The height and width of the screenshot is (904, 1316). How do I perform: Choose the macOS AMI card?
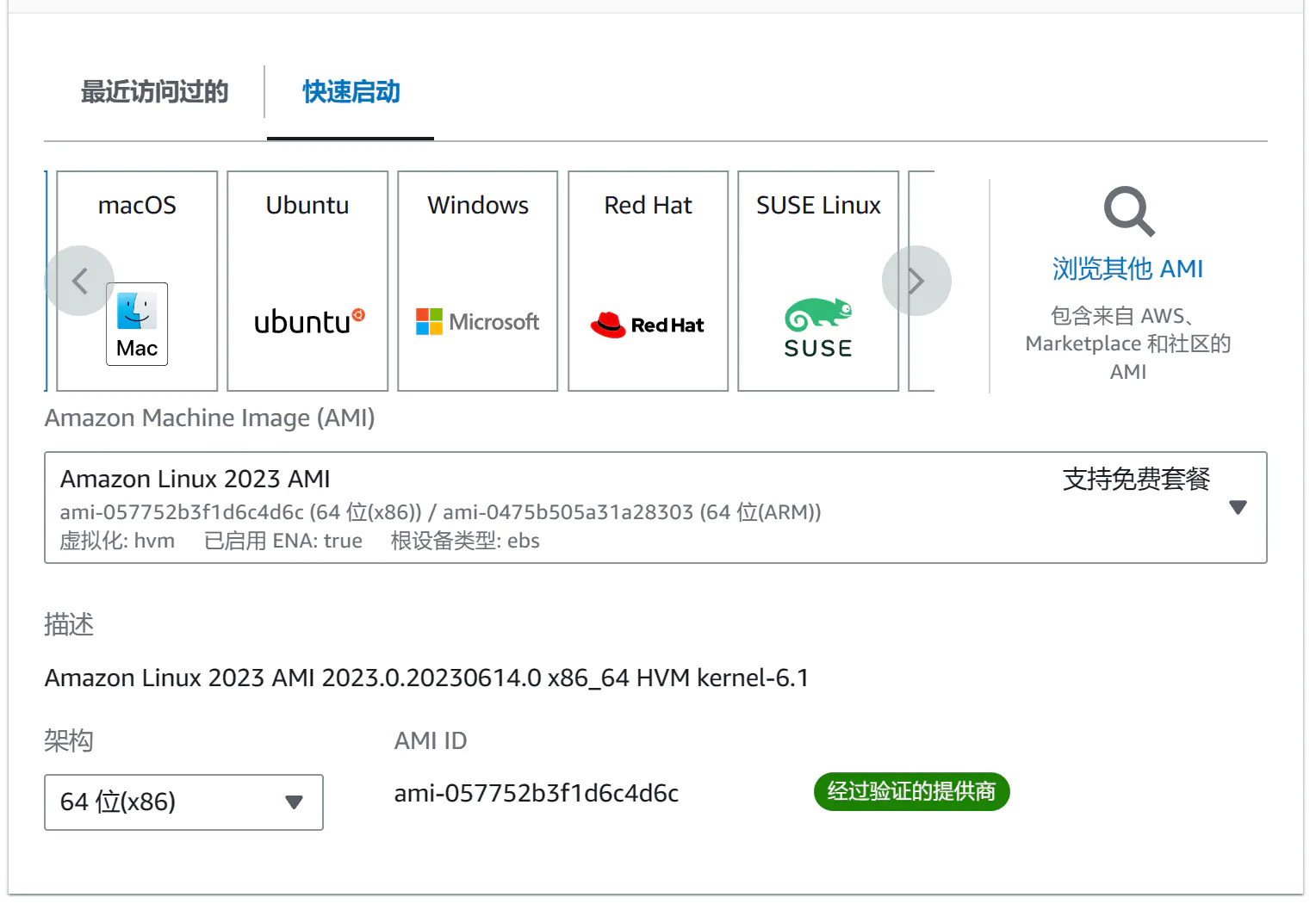pos(137,281)
